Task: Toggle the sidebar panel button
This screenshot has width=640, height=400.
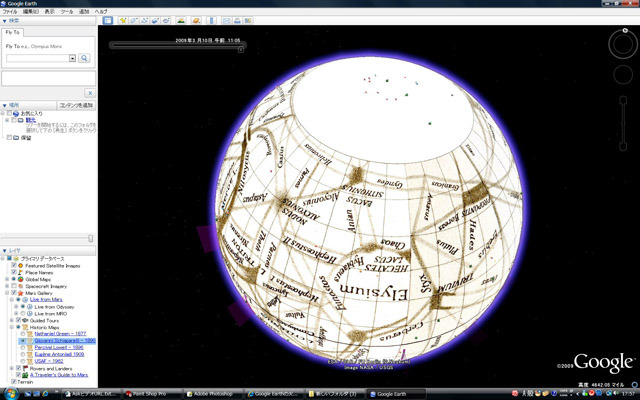Action: [108, 20]
